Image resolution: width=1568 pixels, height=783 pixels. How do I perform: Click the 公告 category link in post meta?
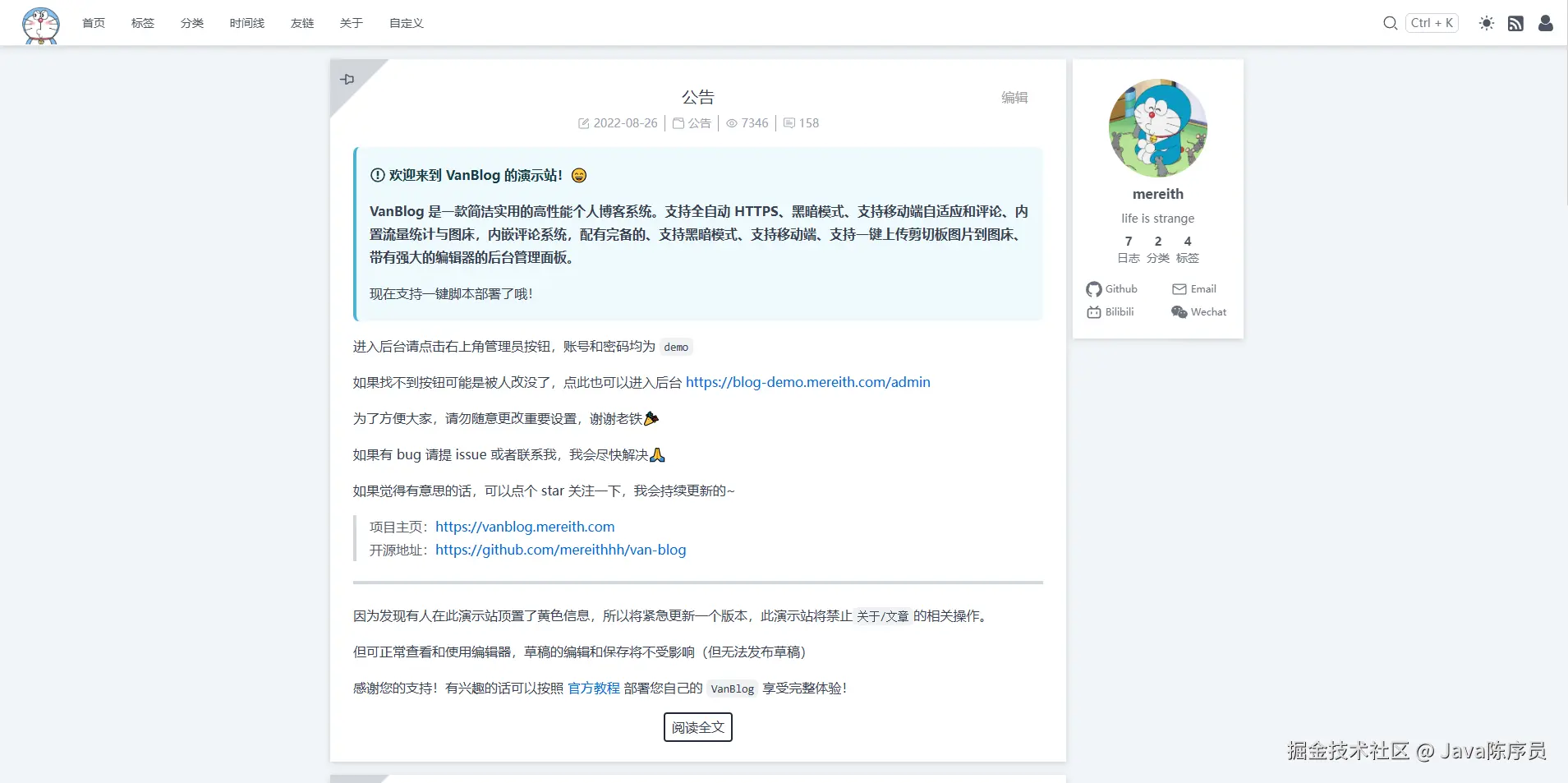[x=700, y=123]
